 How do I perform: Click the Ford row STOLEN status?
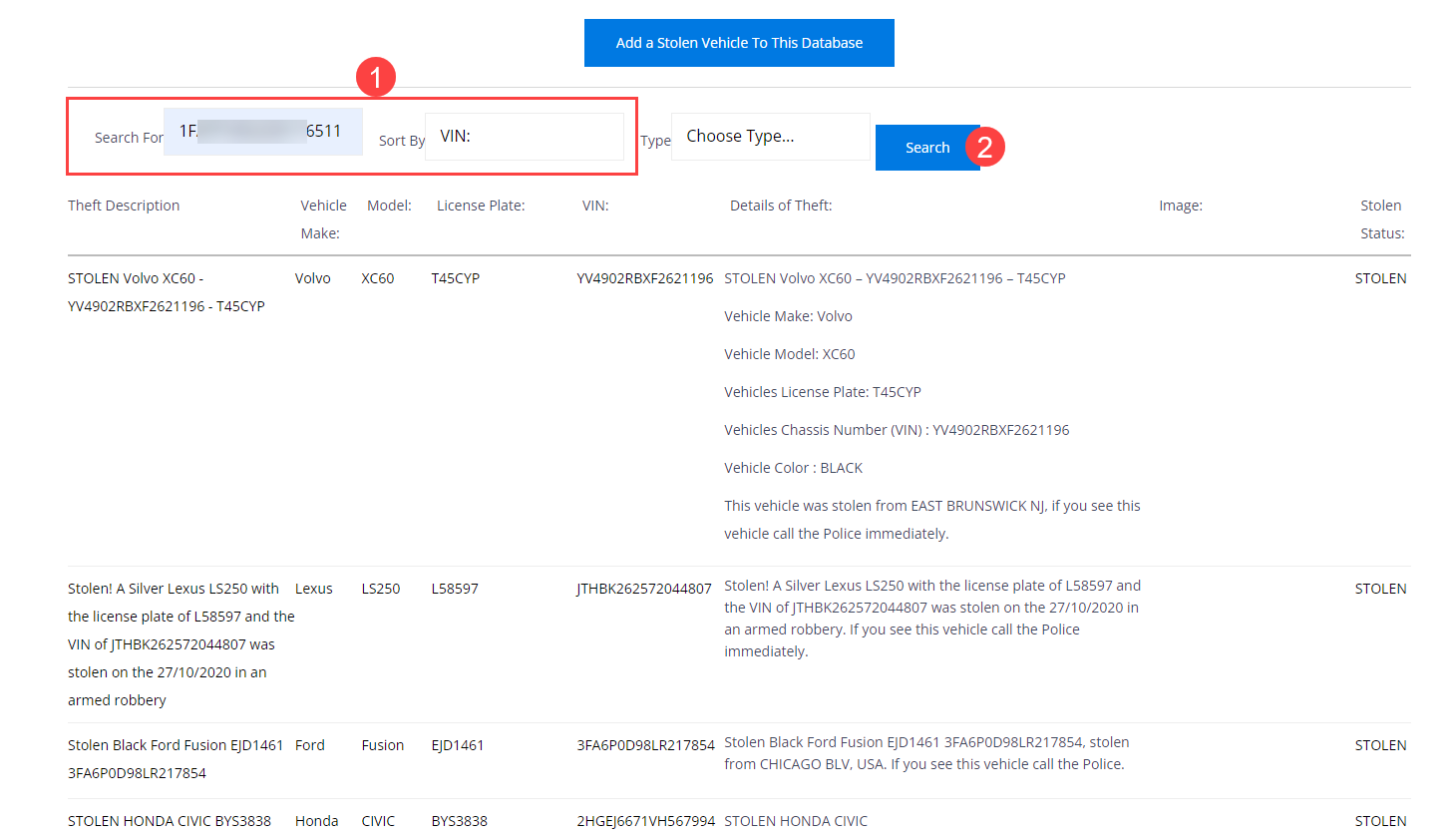(x=1381, y=745)
